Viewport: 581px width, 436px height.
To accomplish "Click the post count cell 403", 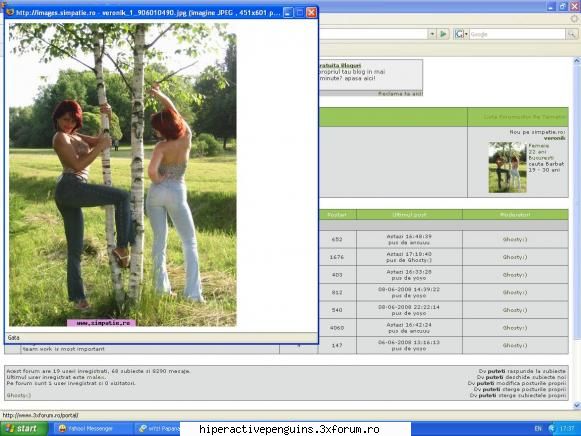I will 337,275.
